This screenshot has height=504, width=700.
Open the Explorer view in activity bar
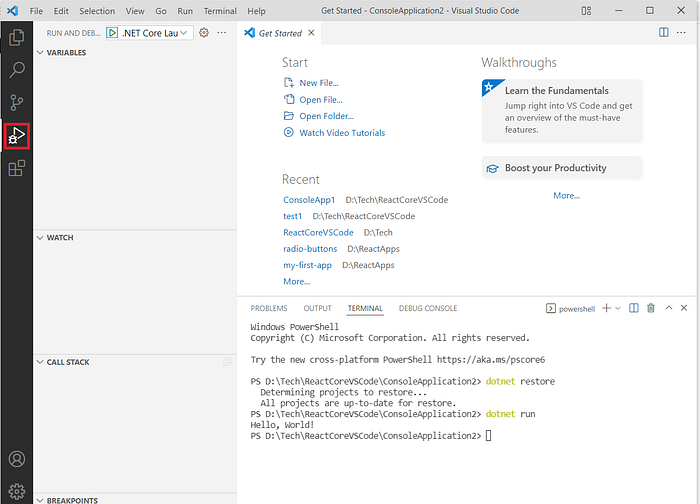coord(17,37)
